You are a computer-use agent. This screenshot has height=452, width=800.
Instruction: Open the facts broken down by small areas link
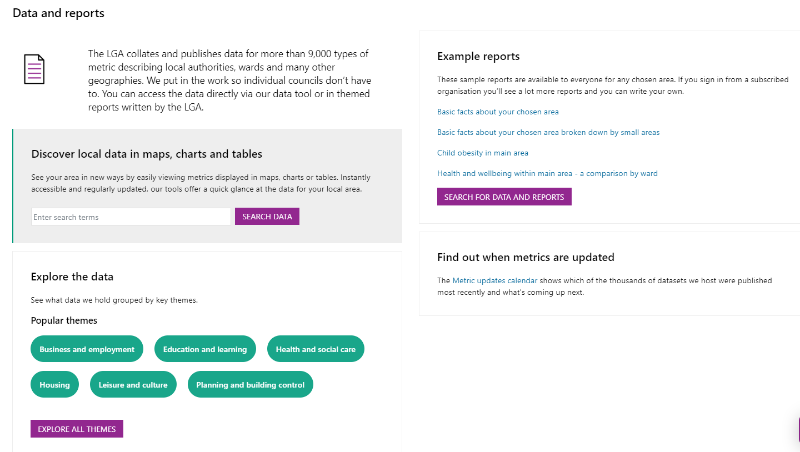point(548,132)
